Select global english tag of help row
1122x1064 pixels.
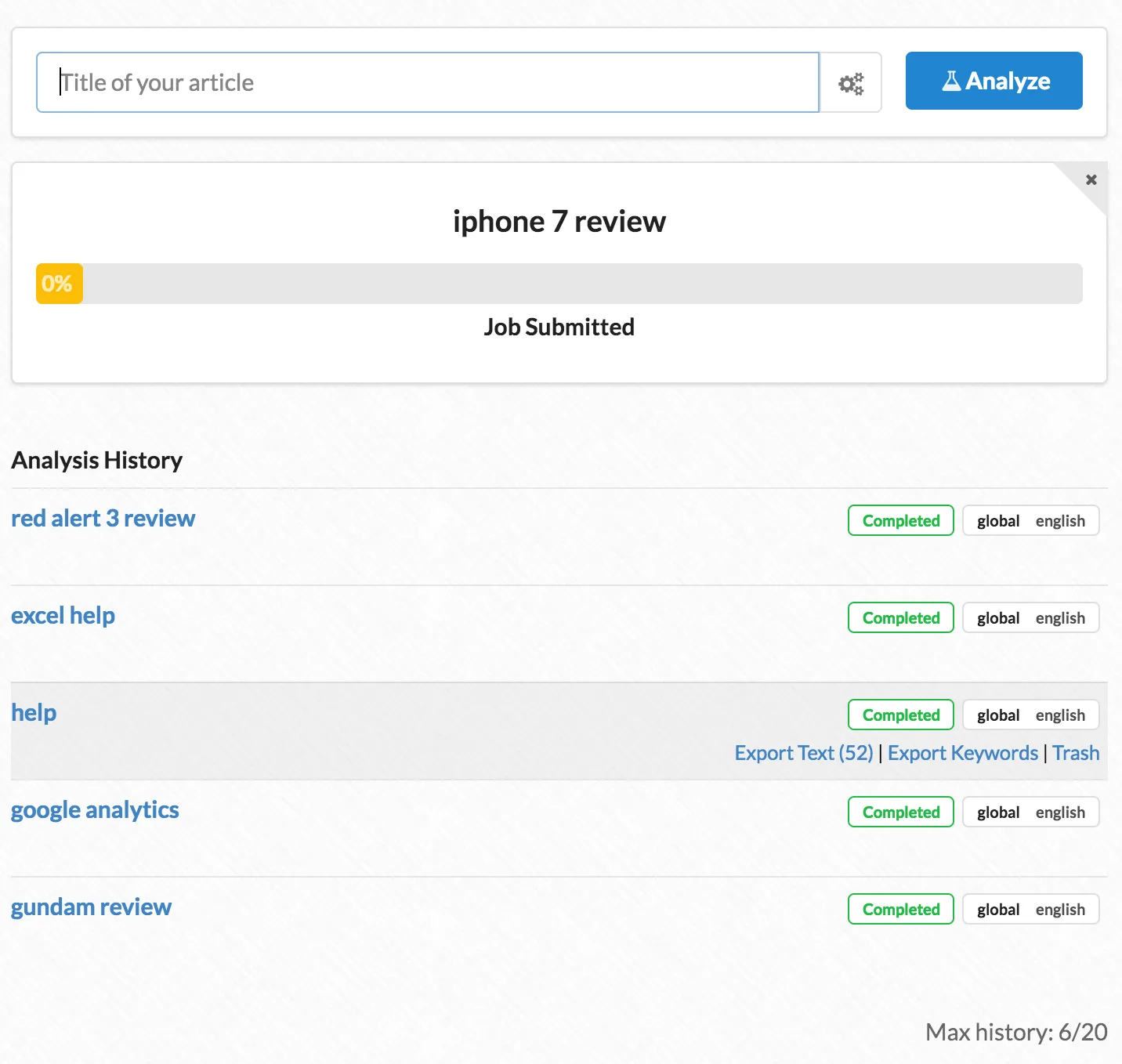pos(1031,715)
